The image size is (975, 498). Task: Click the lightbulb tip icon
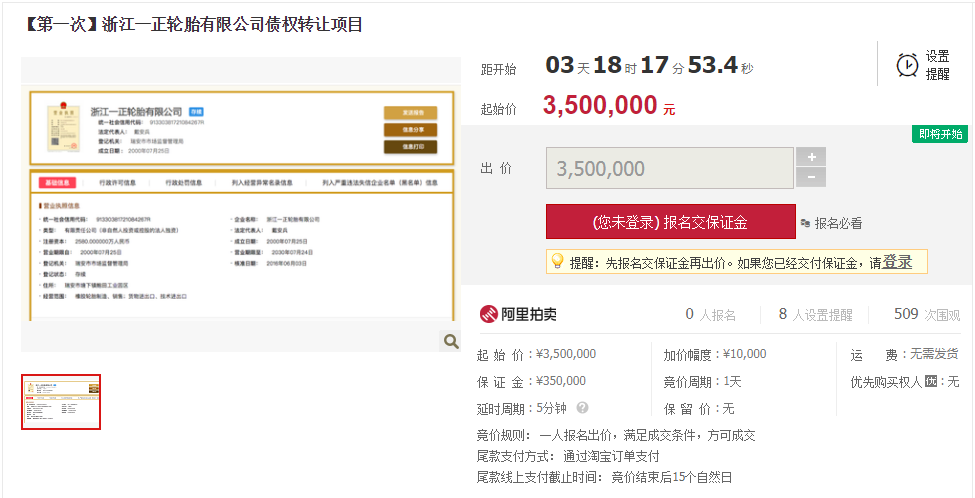[x=558, y=261]
